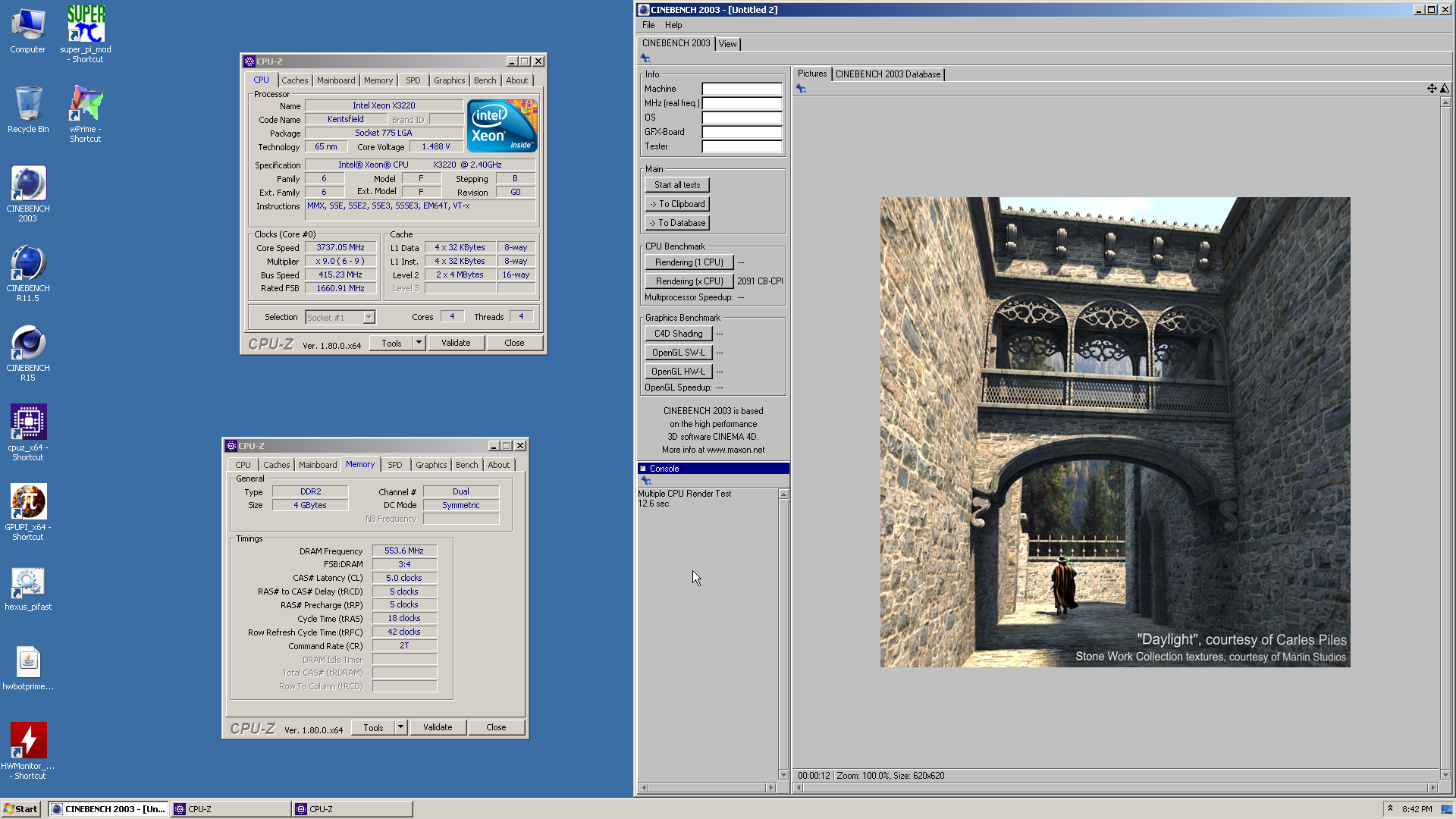
Task: Click Tools button in top CPU-Z
Action: click(391, 343)
